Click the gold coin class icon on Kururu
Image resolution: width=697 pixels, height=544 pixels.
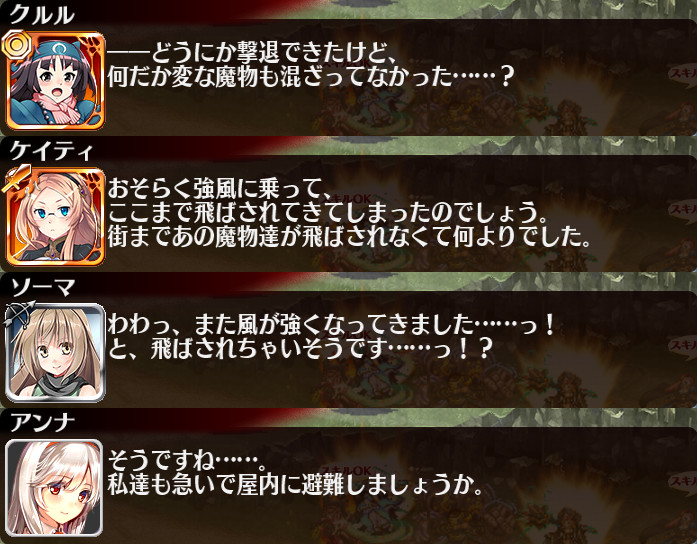pos(16,45)
